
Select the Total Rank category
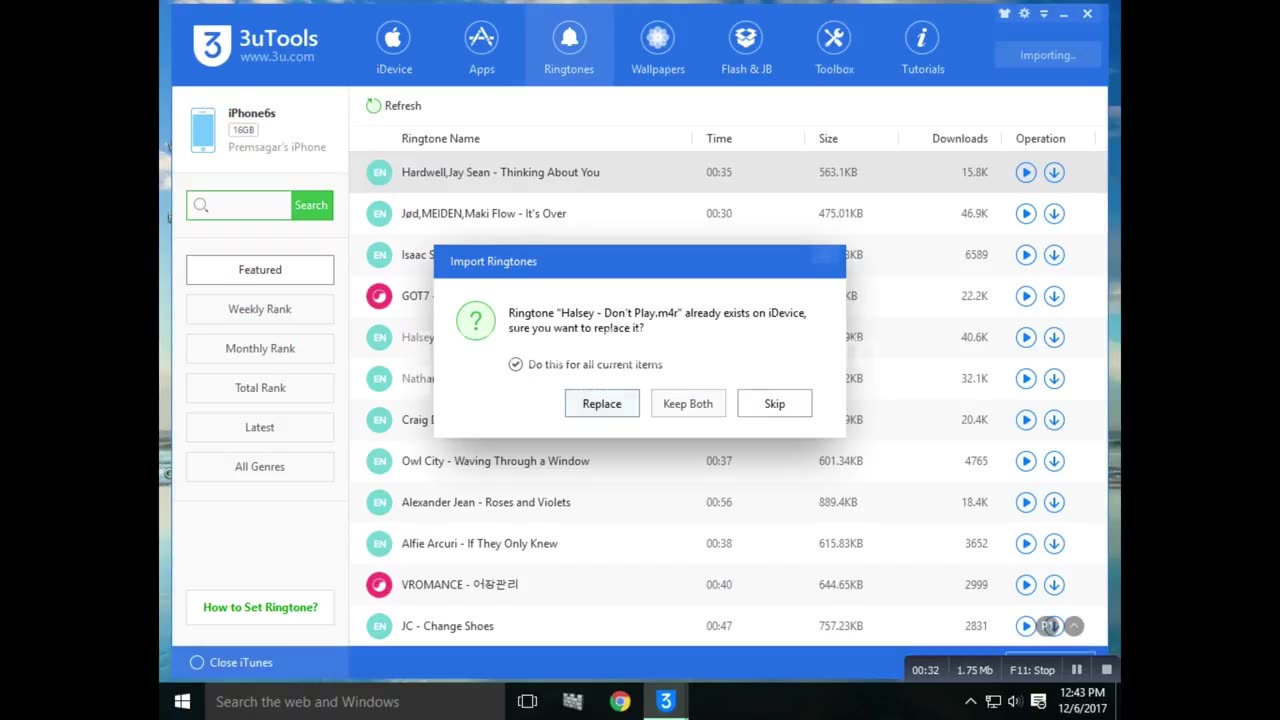[260, 388]
